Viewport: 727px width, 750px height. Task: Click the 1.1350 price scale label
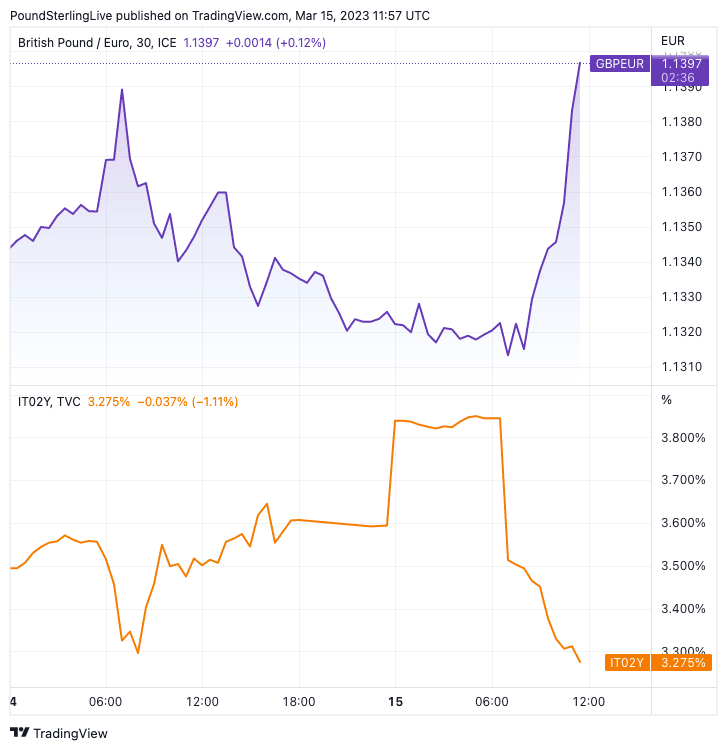click(681, 227)
